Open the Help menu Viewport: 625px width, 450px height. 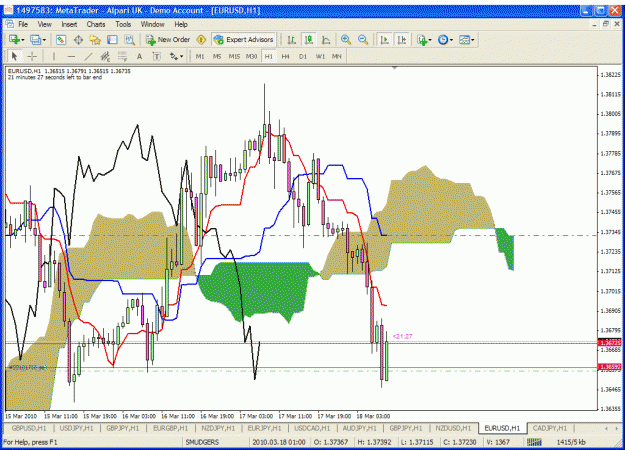point(181,24)
